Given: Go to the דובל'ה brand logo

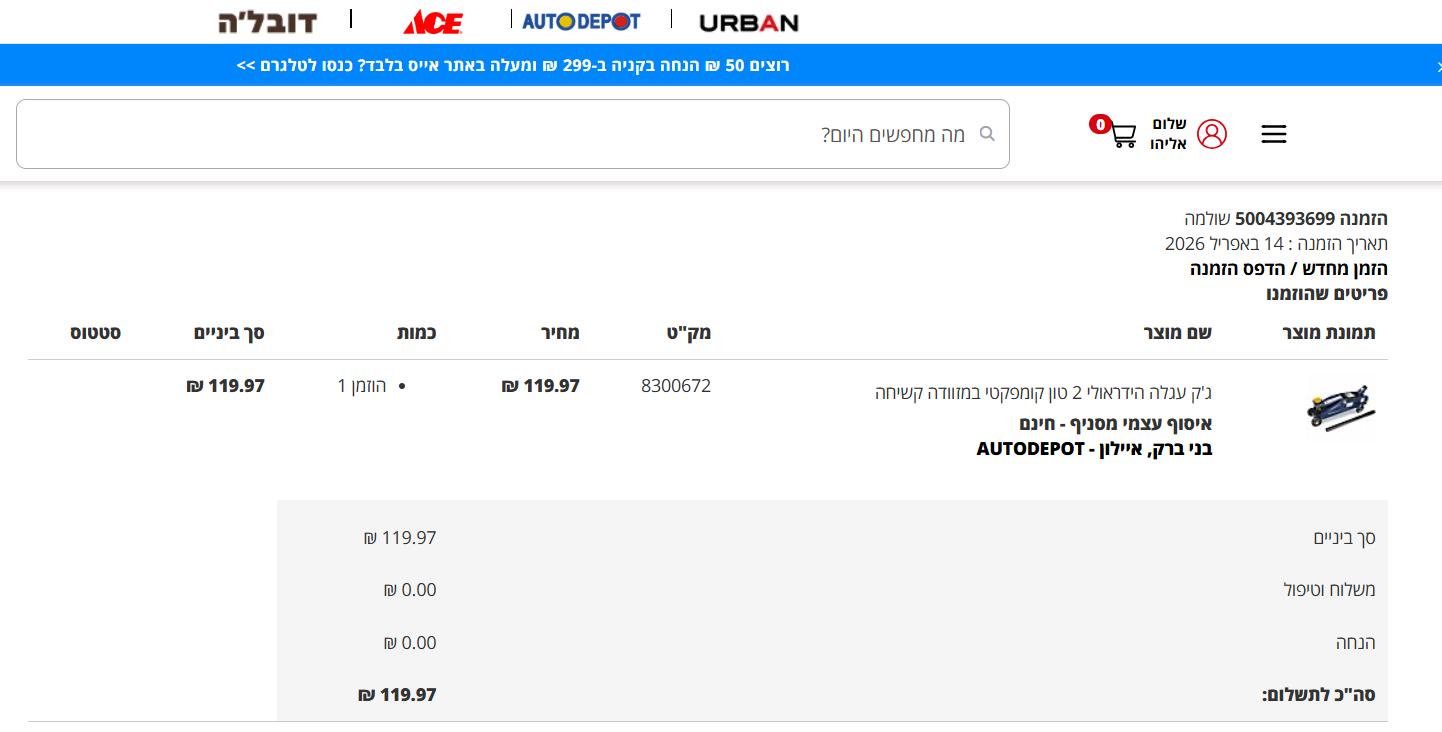Looking at the screenshot, I should (x=267, y=21).
